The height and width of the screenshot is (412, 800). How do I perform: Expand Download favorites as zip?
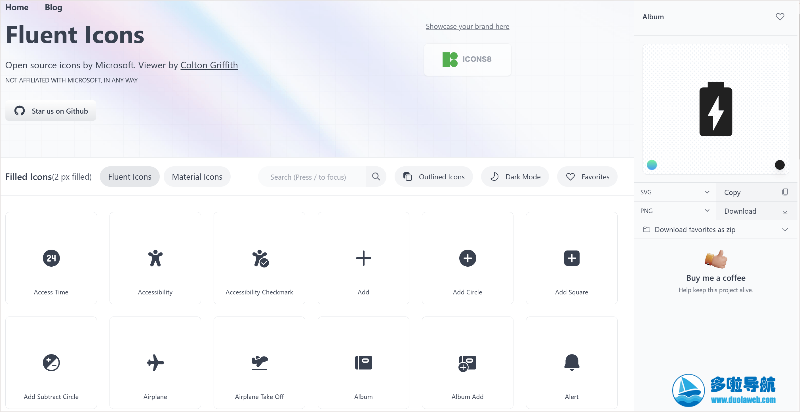tap(716, 229)
